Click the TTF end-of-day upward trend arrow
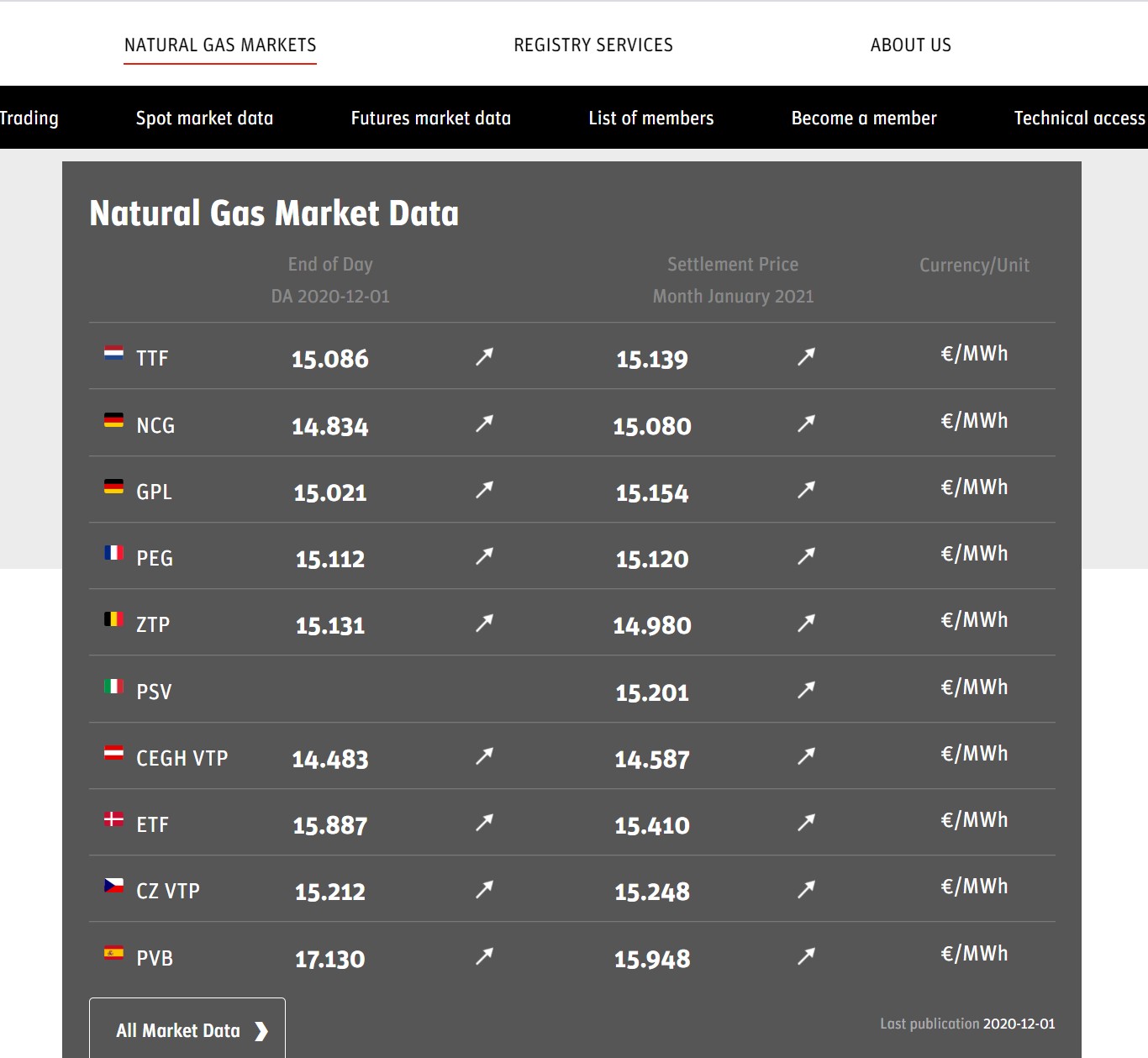Image resolution: width=1148 pixels, height=1058 pixels. (x=484, y=357)
